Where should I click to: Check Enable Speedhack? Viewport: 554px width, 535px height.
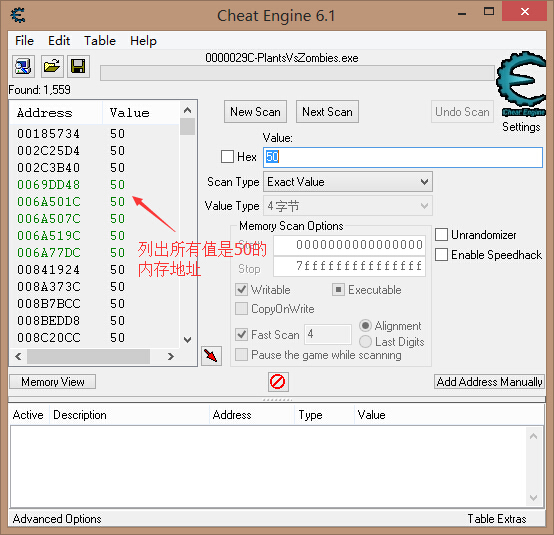441,254
